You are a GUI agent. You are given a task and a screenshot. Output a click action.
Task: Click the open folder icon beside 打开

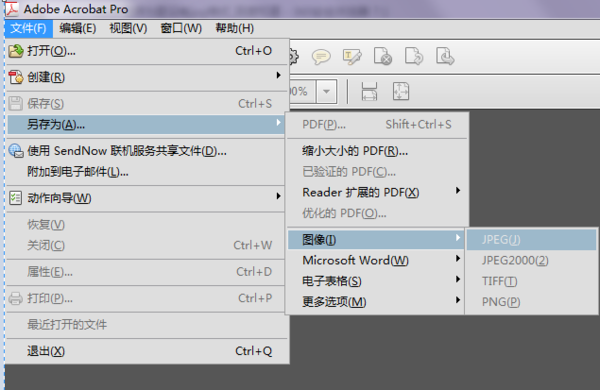(16, 51)
